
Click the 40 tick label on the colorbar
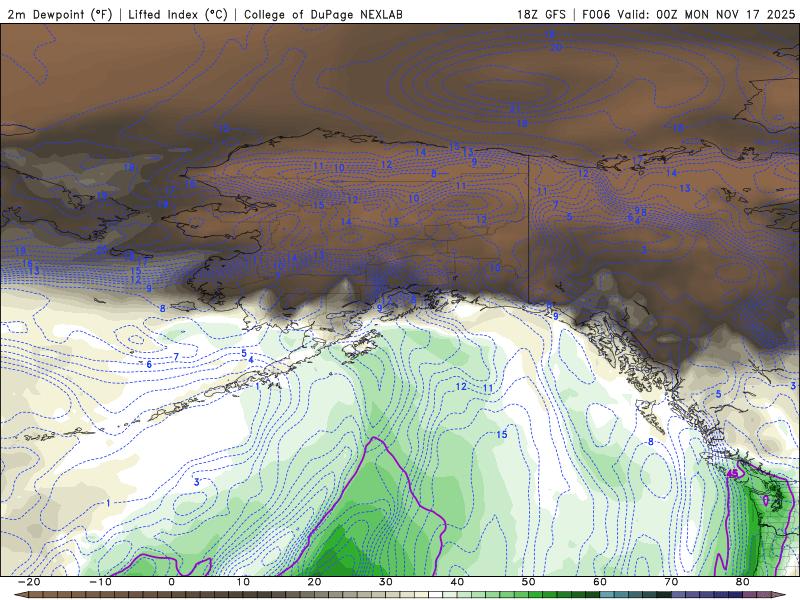457,582
